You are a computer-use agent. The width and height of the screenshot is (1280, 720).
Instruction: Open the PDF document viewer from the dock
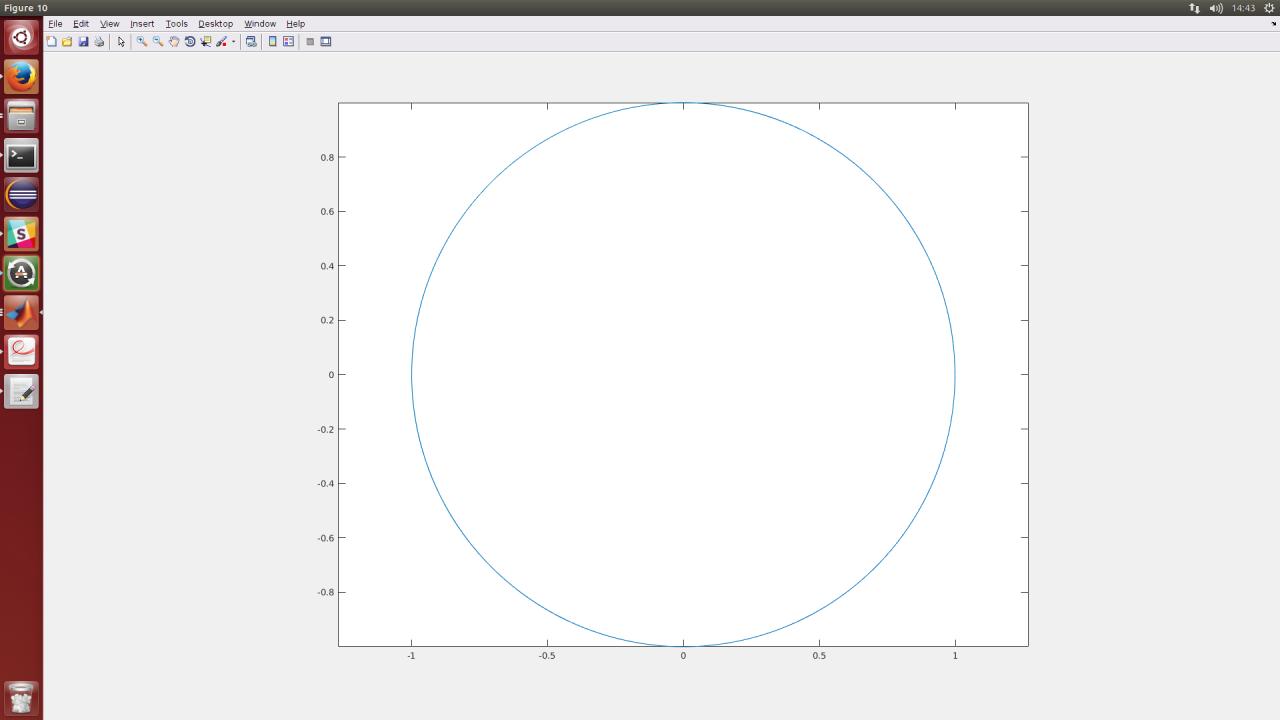(x=21, y=352)
